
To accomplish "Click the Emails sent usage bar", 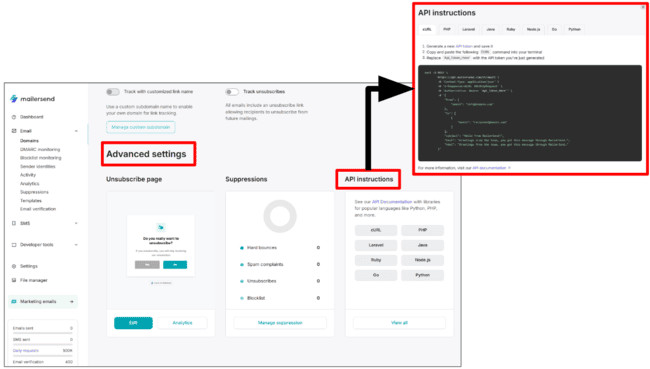I will (42, 333).
